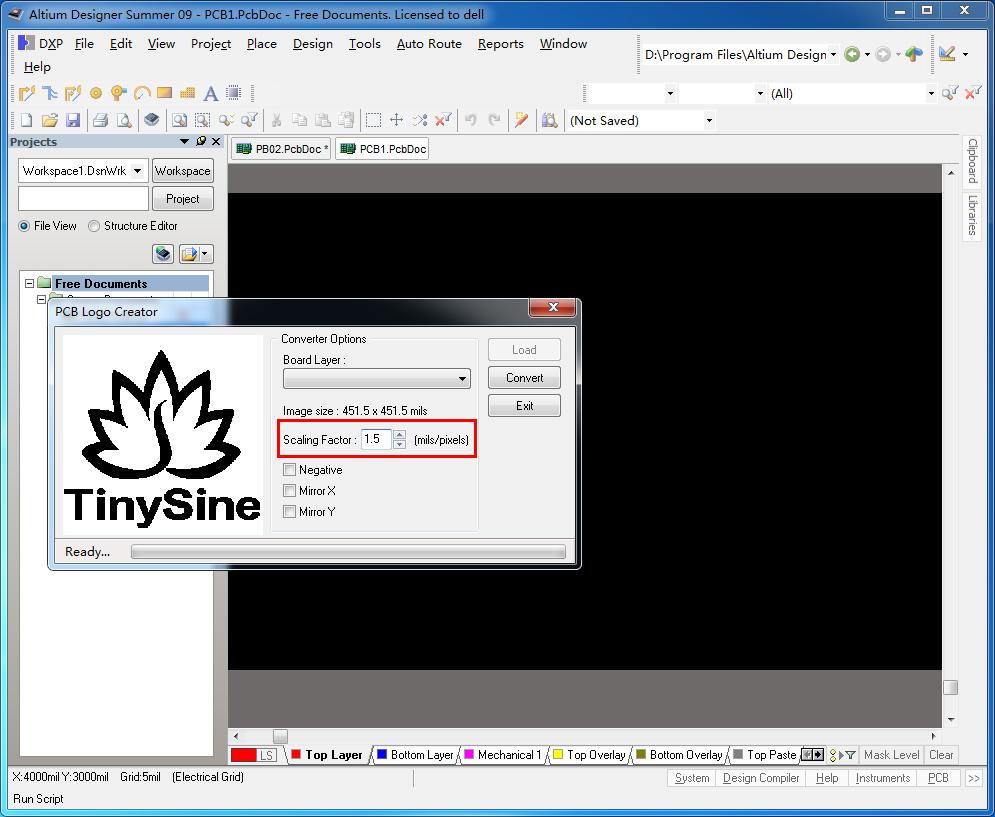Click the Place Pad tool icon
The height and width of the screenshot is (817, 995).
96,94
